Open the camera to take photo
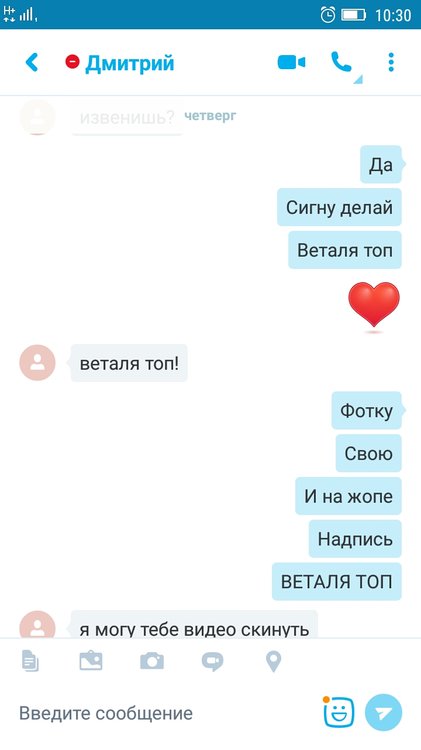 click(x=152, y=661)
